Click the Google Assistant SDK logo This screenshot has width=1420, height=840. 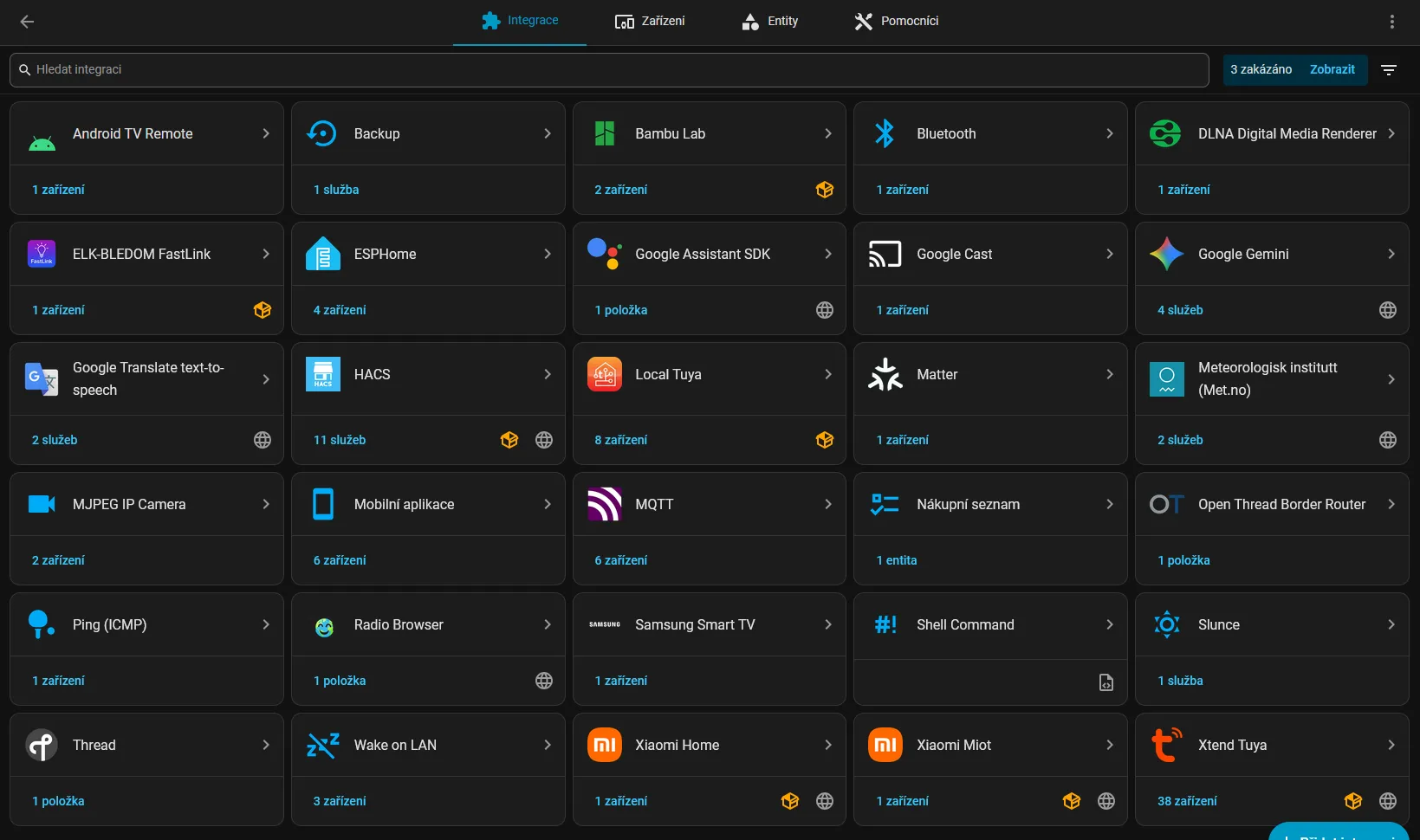(x=605, y=254)
